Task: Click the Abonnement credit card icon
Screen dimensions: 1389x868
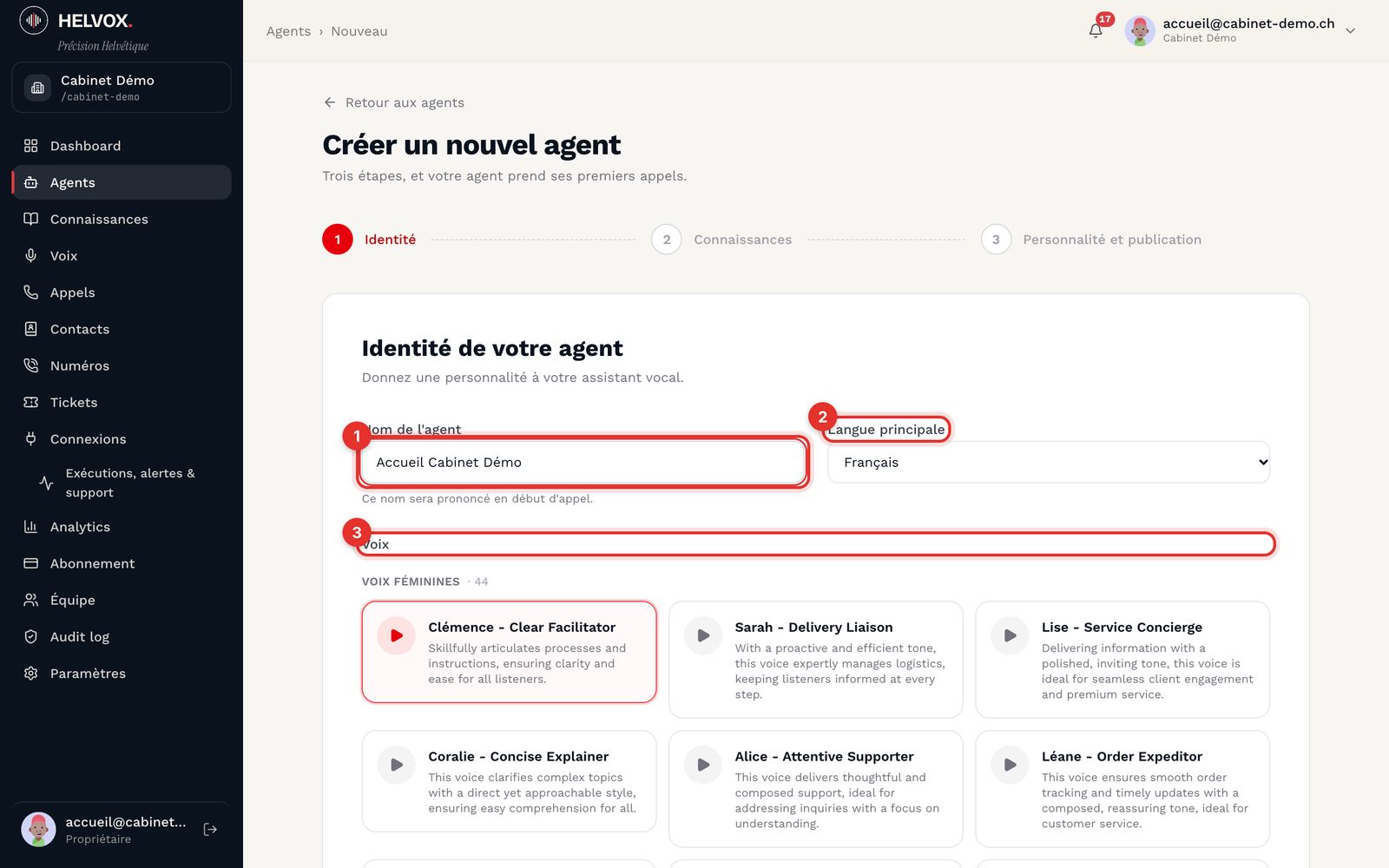Action: (x=31, y=563)
